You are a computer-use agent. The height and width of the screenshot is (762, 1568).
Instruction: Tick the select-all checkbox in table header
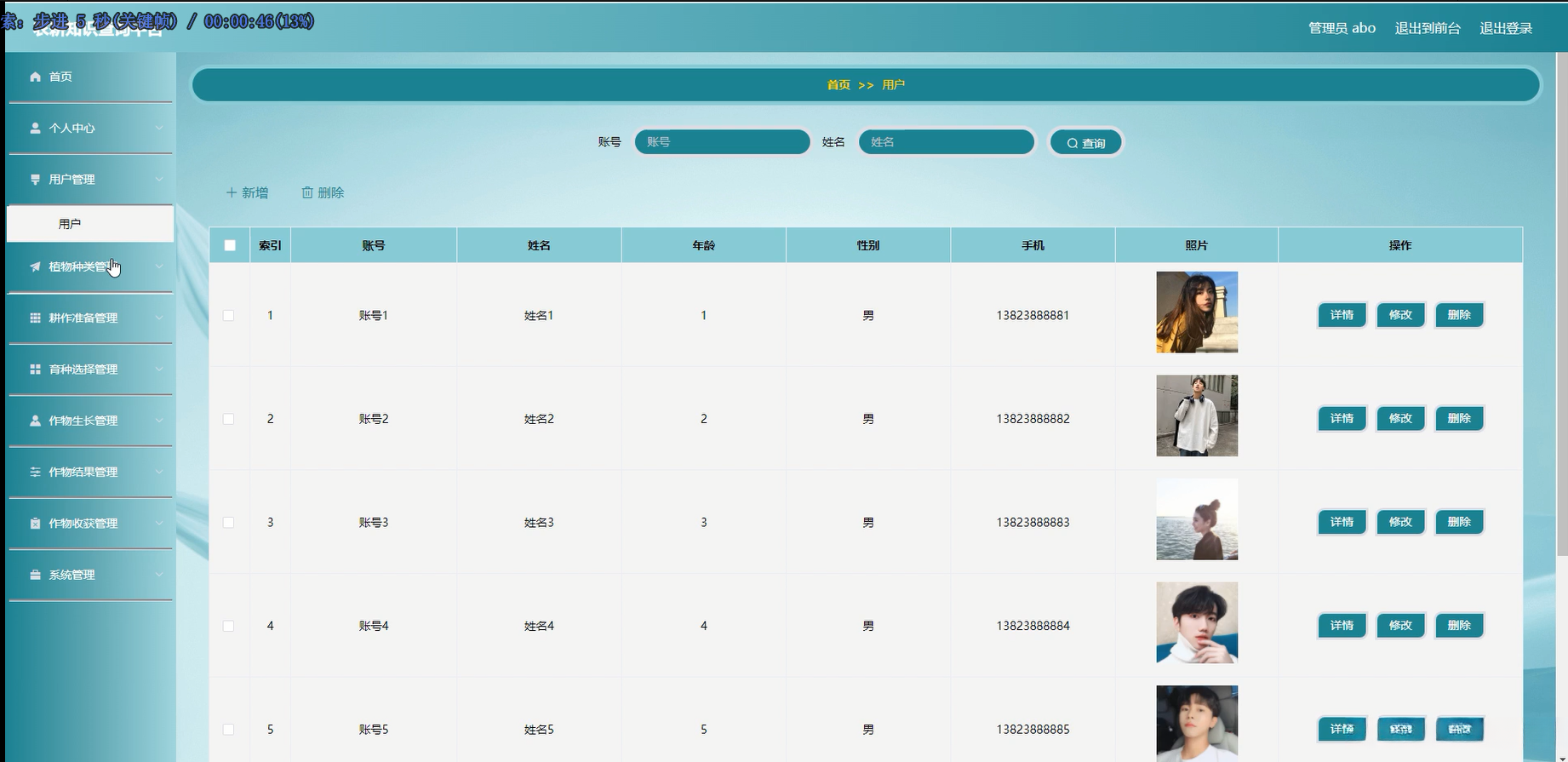[x=230, y=245]
